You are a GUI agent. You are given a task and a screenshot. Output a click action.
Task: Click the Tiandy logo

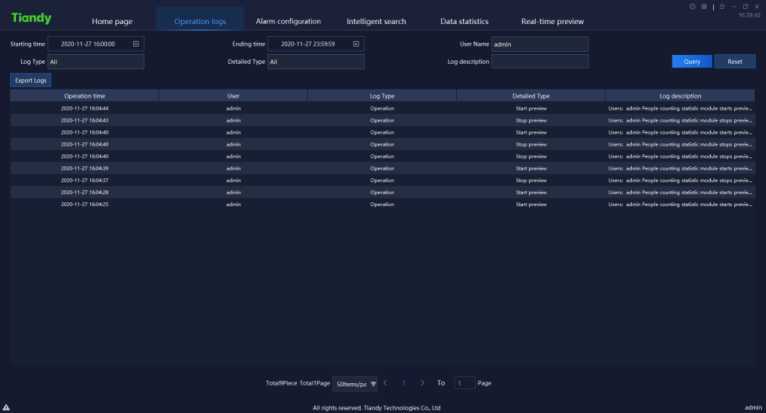[31, 19]
